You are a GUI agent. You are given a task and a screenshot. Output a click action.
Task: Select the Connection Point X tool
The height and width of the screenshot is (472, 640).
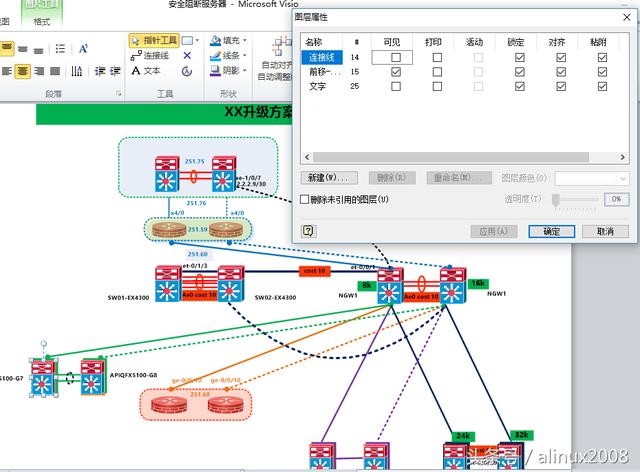tap(187, 56)
